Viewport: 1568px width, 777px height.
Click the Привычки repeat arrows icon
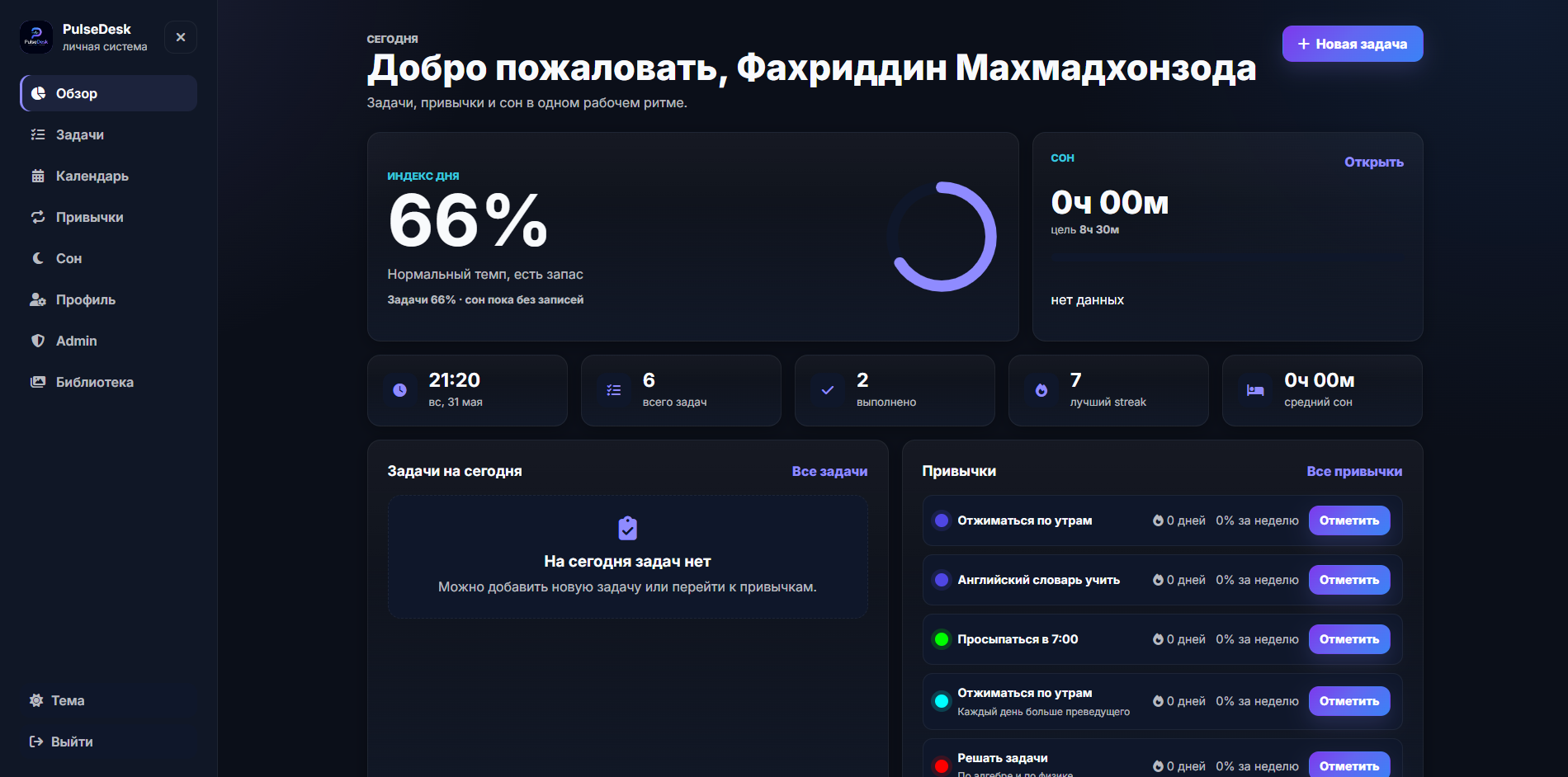[x=38, y=217]
